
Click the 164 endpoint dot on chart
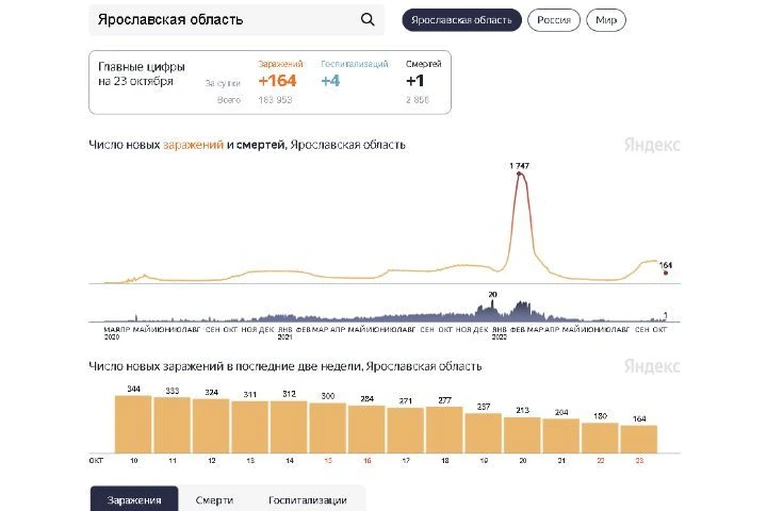pyautogui.click(x=665, y=272)
